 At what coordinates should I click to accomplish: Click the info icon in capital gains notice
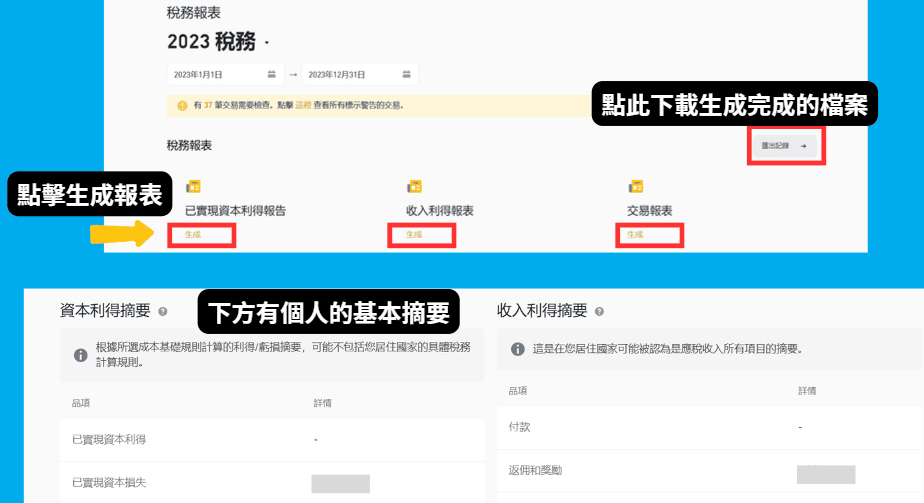coord(79,355)
